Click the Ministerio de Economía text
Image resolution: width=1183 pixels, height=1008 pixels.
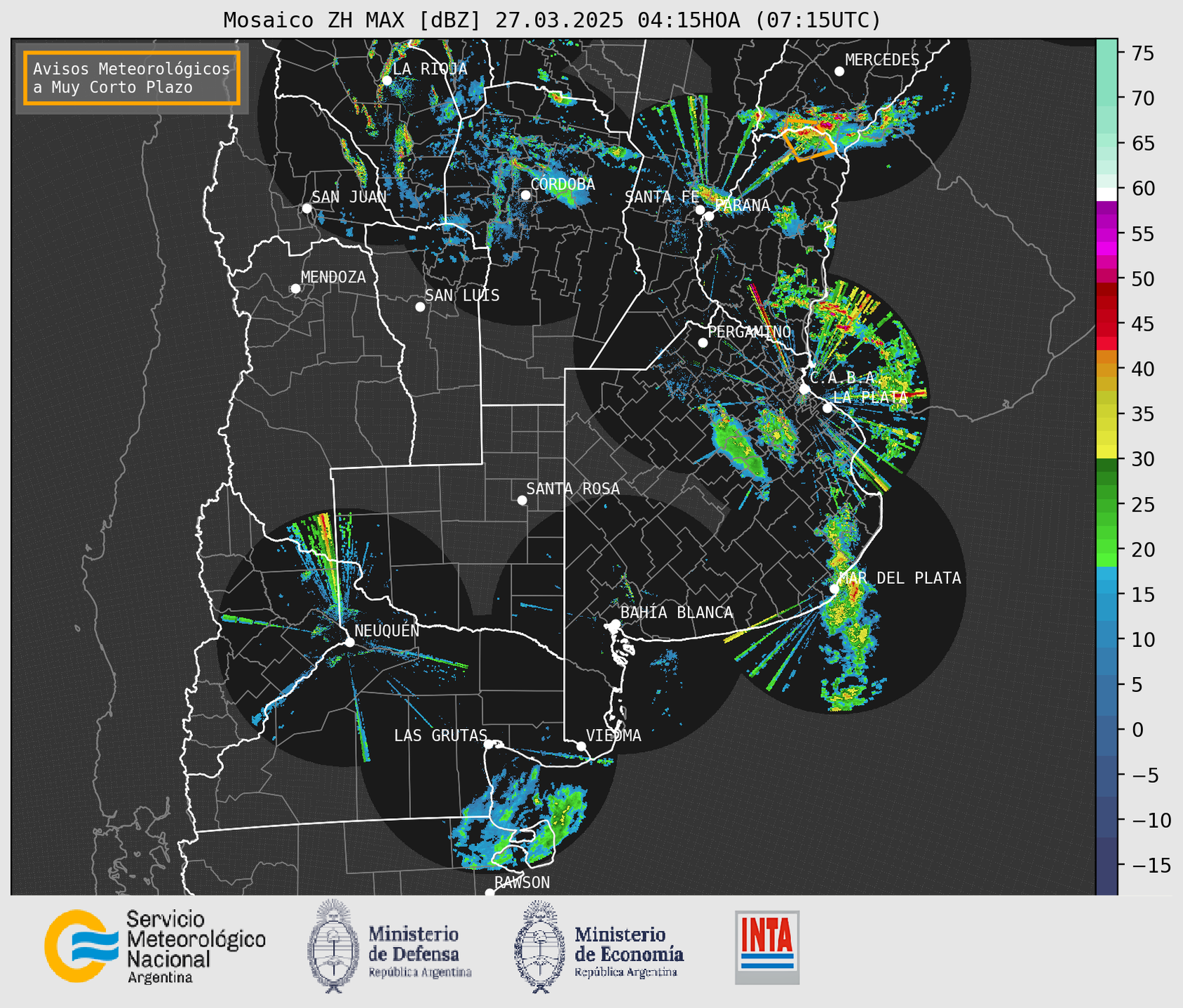click(629, 951)
